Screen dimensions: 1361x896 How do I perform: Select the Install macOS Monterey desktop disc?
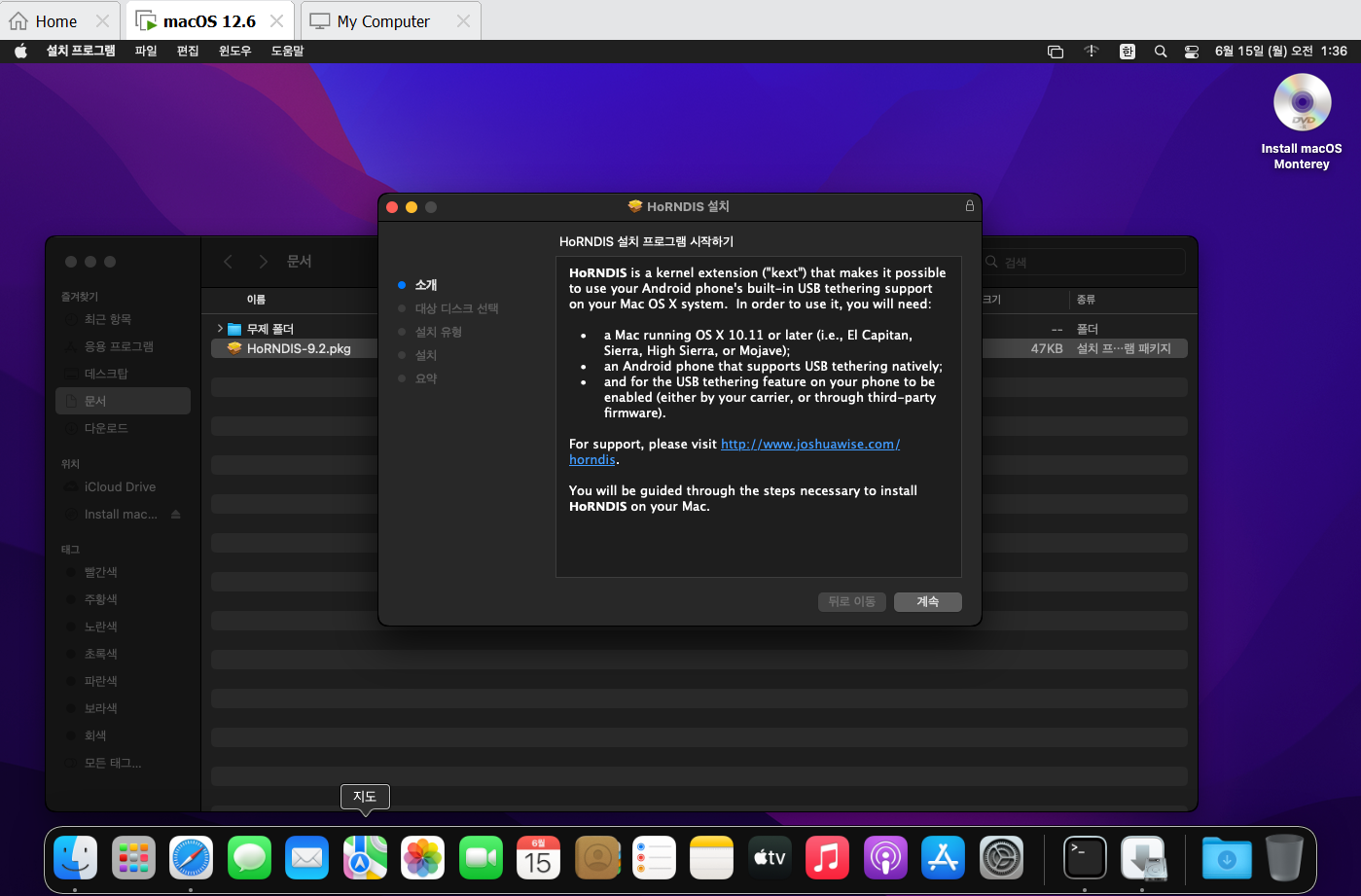1302,103
